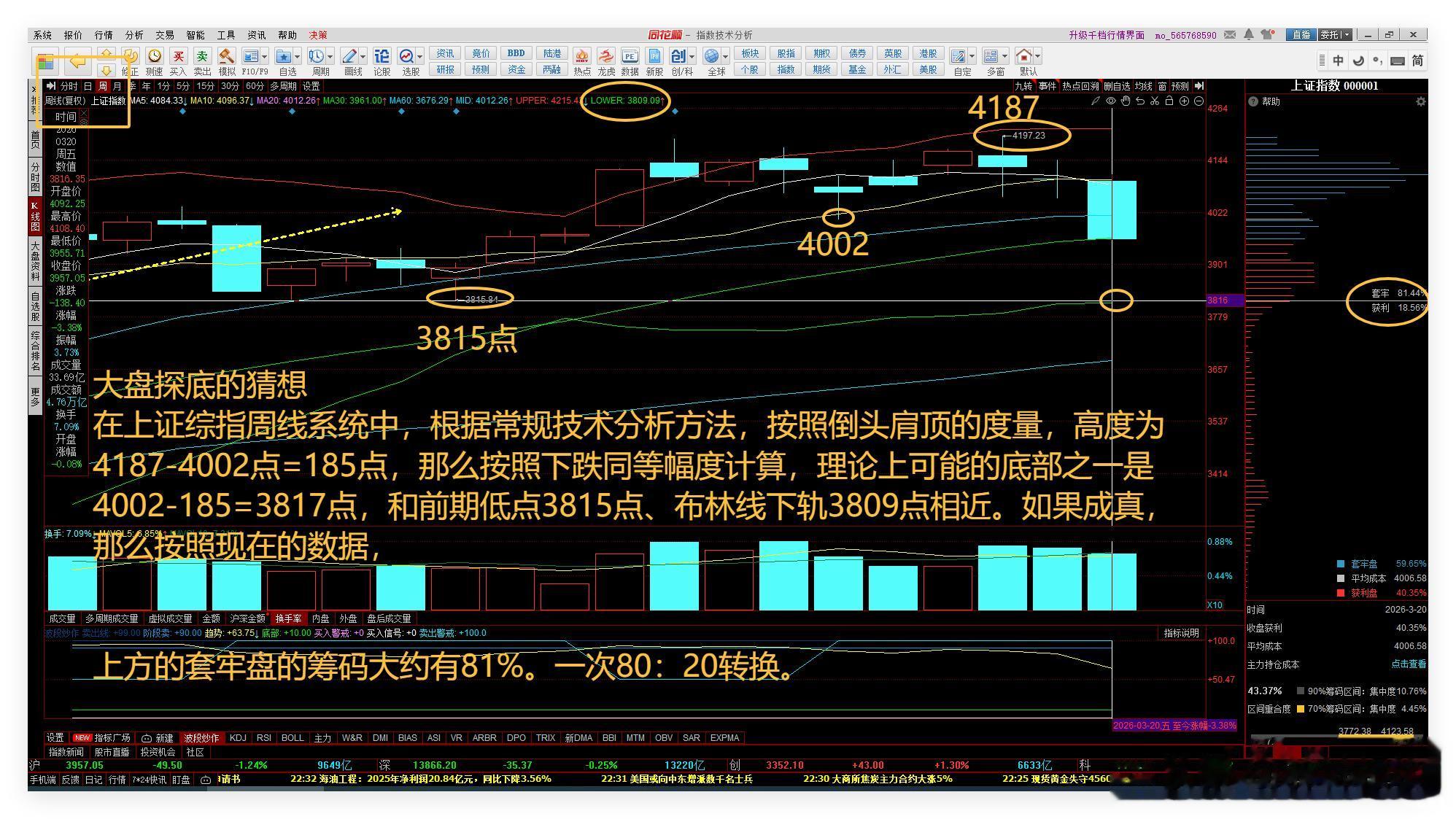Viewport: 1456px width, 819px height.
Task: Click the yellow 70%筹码区间 color swatch
Action: pyautogui.click(x=1300, y=709)
